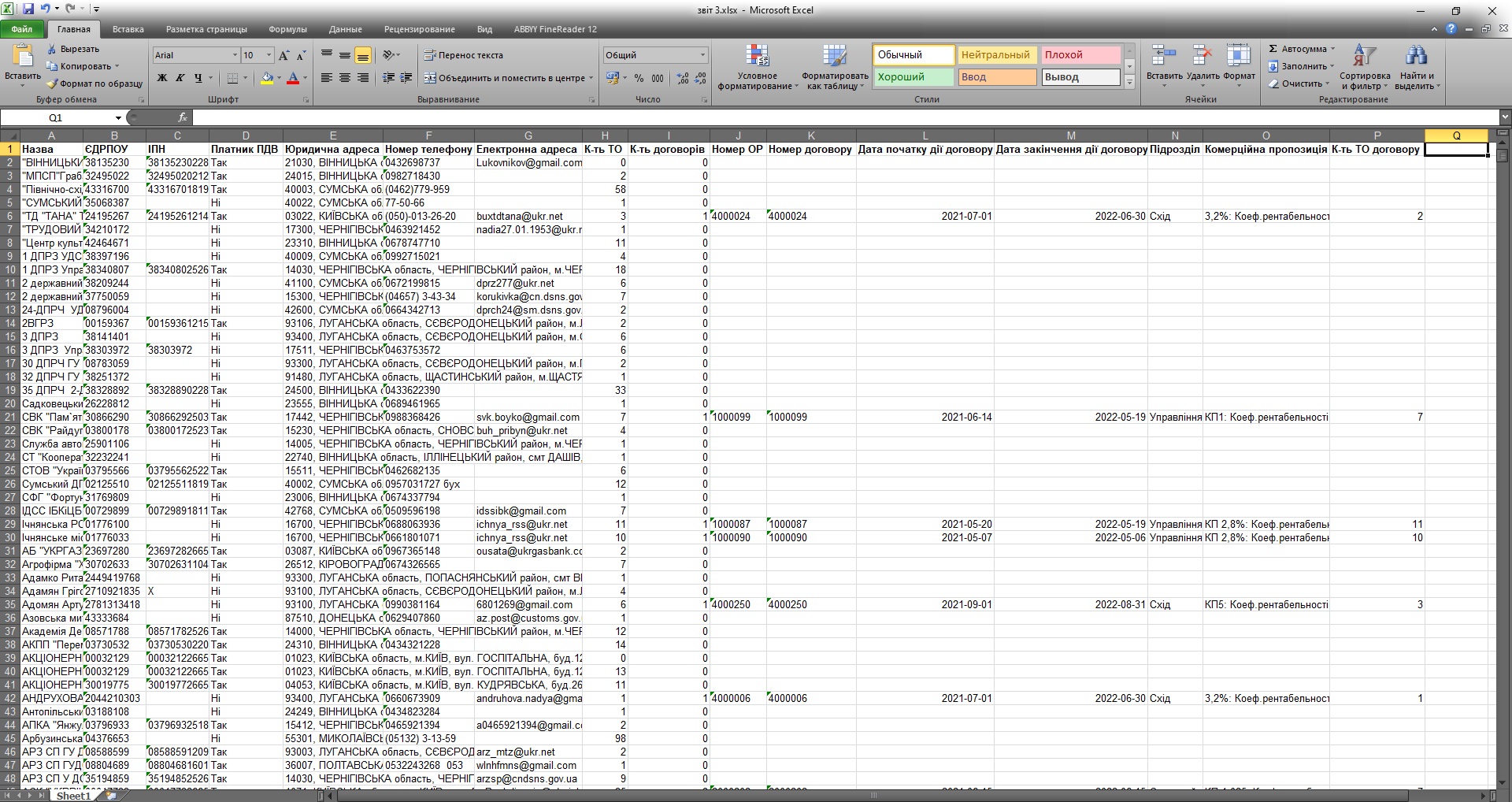Open Conditional Formatting icon
The width and height of the screenshot is (1512, 802).
(x=757, y=57)
